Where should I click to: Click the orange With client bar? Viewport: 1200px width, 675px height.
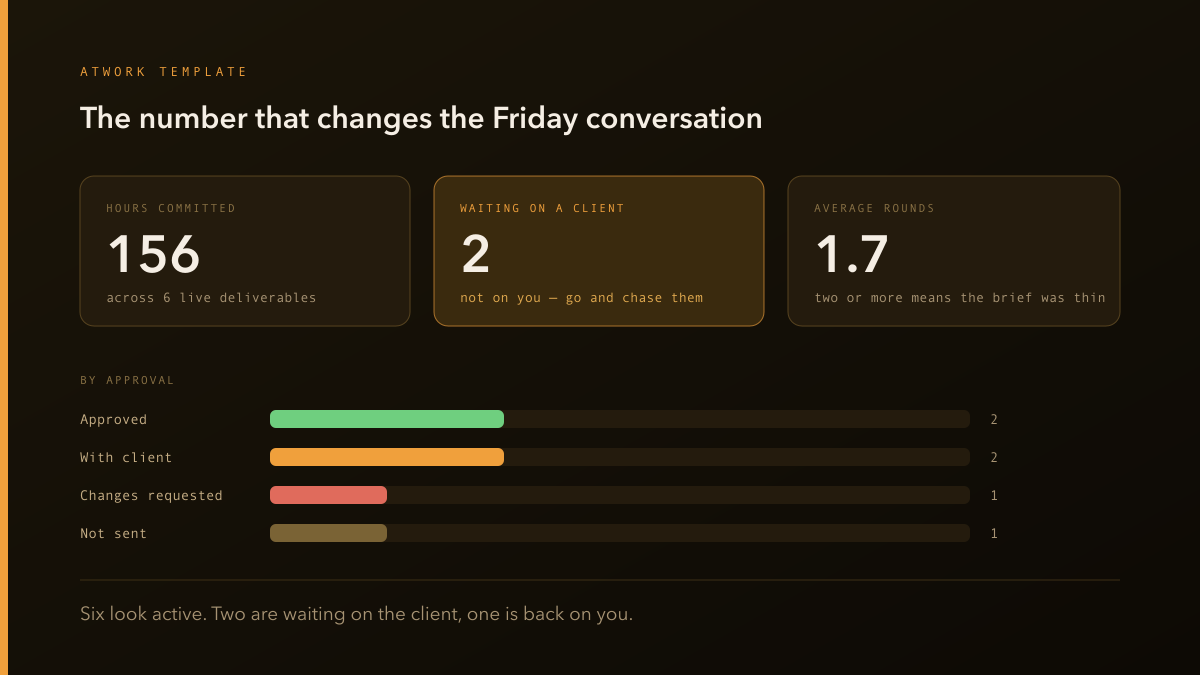(387, 457)
